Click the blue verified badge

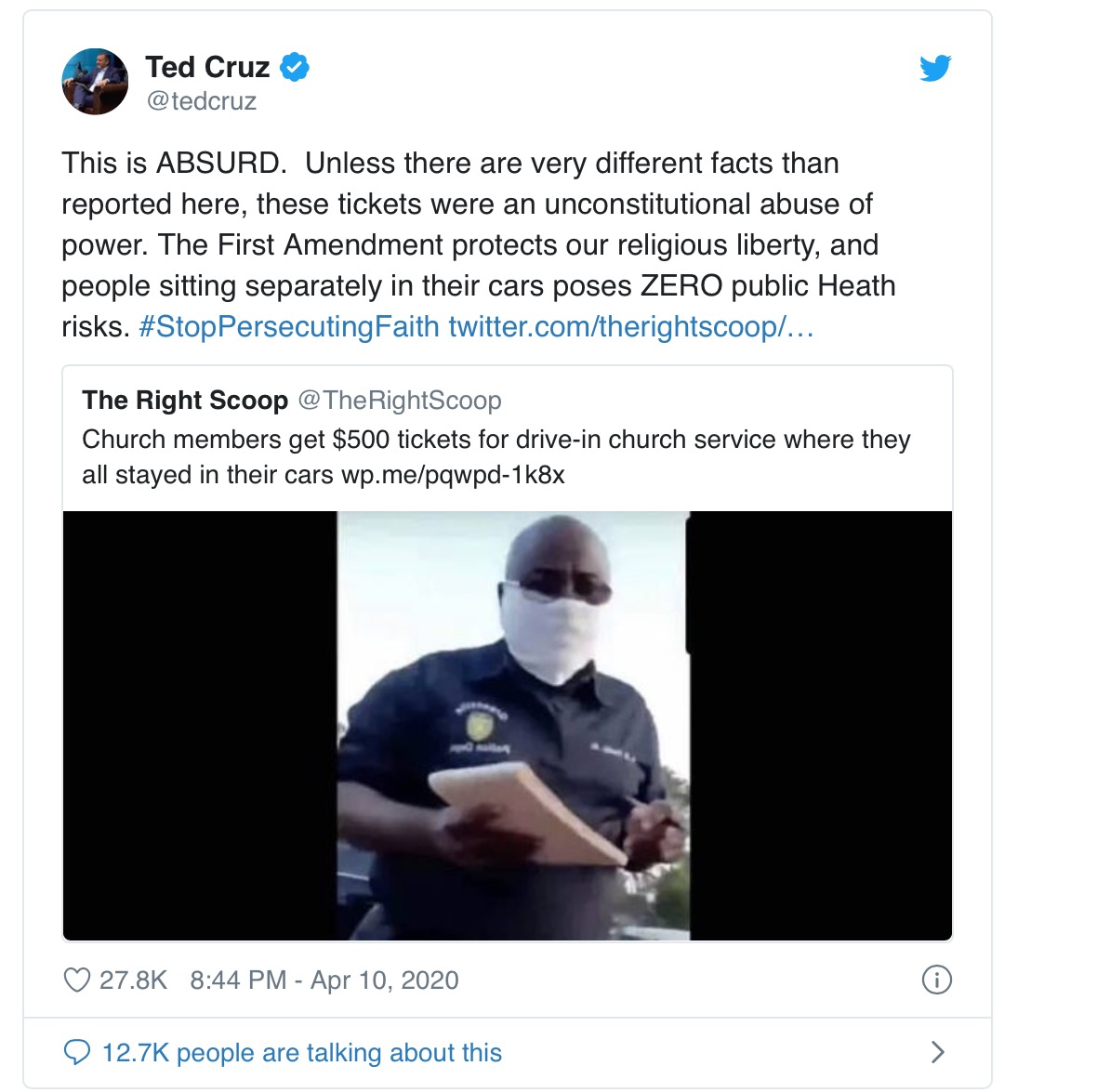pos(295,67)
